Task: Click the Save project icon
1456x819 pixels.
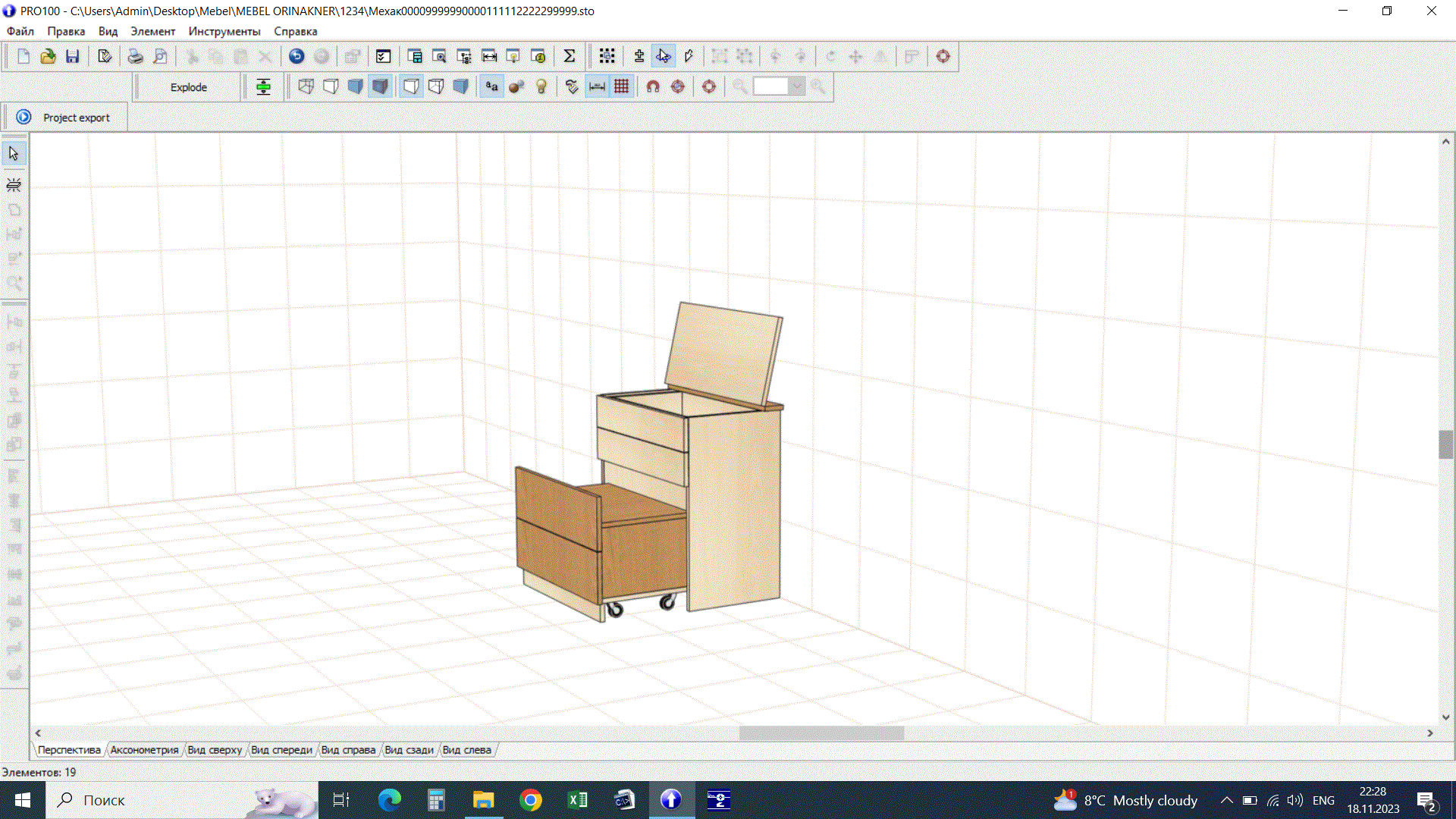Action: pos(73,56)
